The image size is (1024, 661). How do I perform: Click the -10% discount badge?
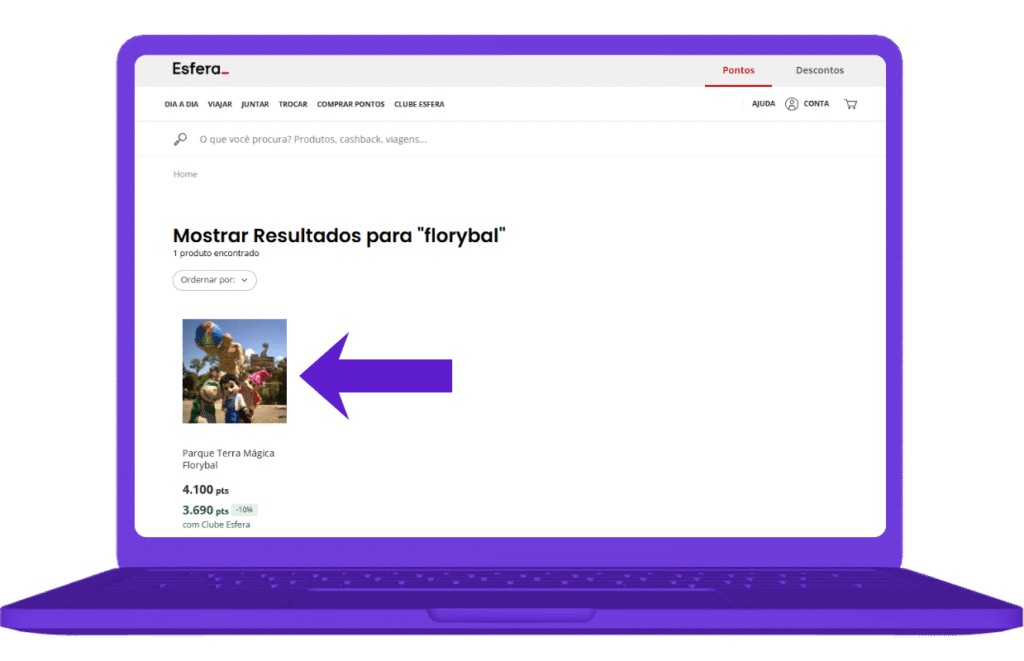coord(244,510)
